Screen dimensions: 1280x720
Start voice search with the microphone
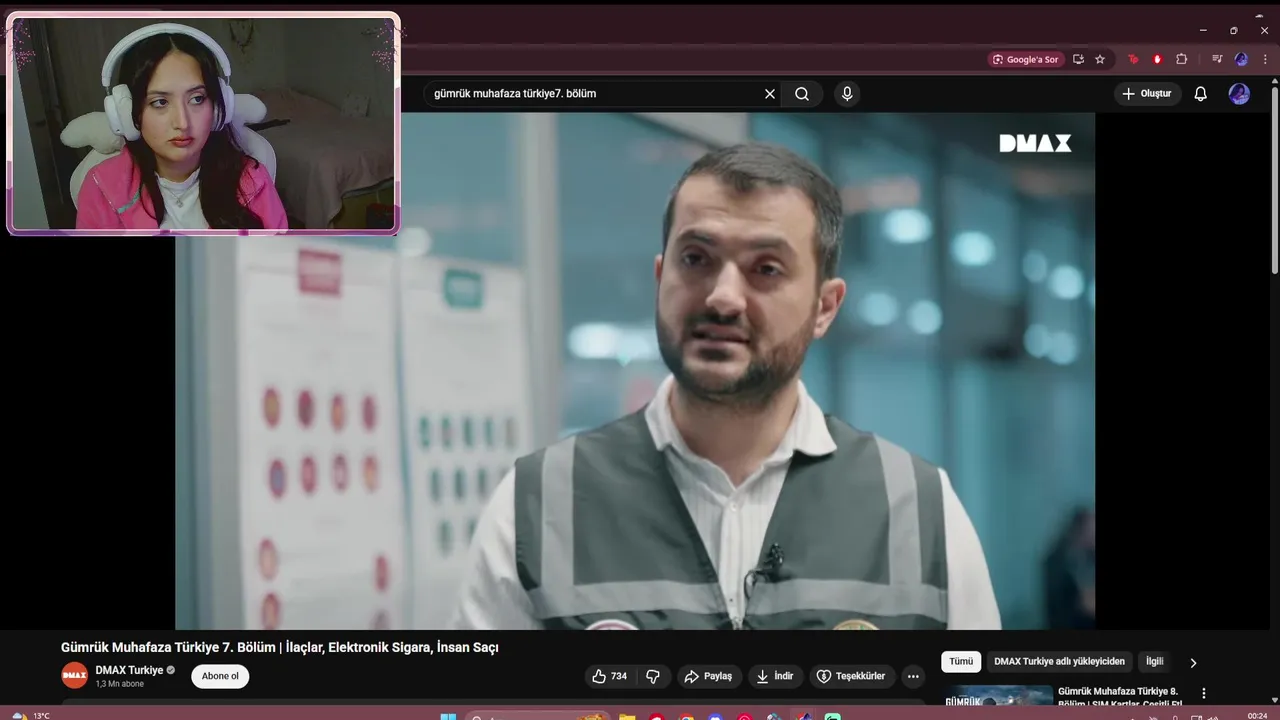click(x=847, y=94)
